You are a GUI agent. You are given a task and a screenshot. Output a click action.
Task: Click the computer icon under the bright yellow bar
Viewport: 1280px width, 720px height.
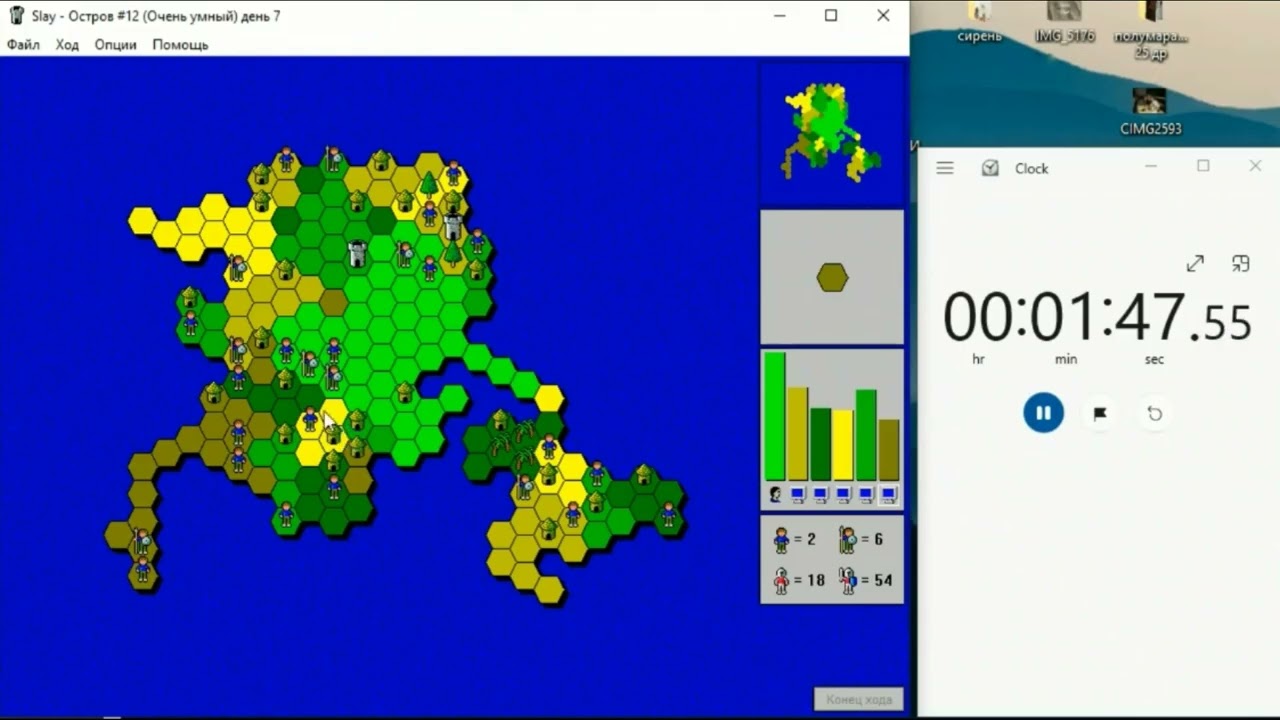pos(843,494)
